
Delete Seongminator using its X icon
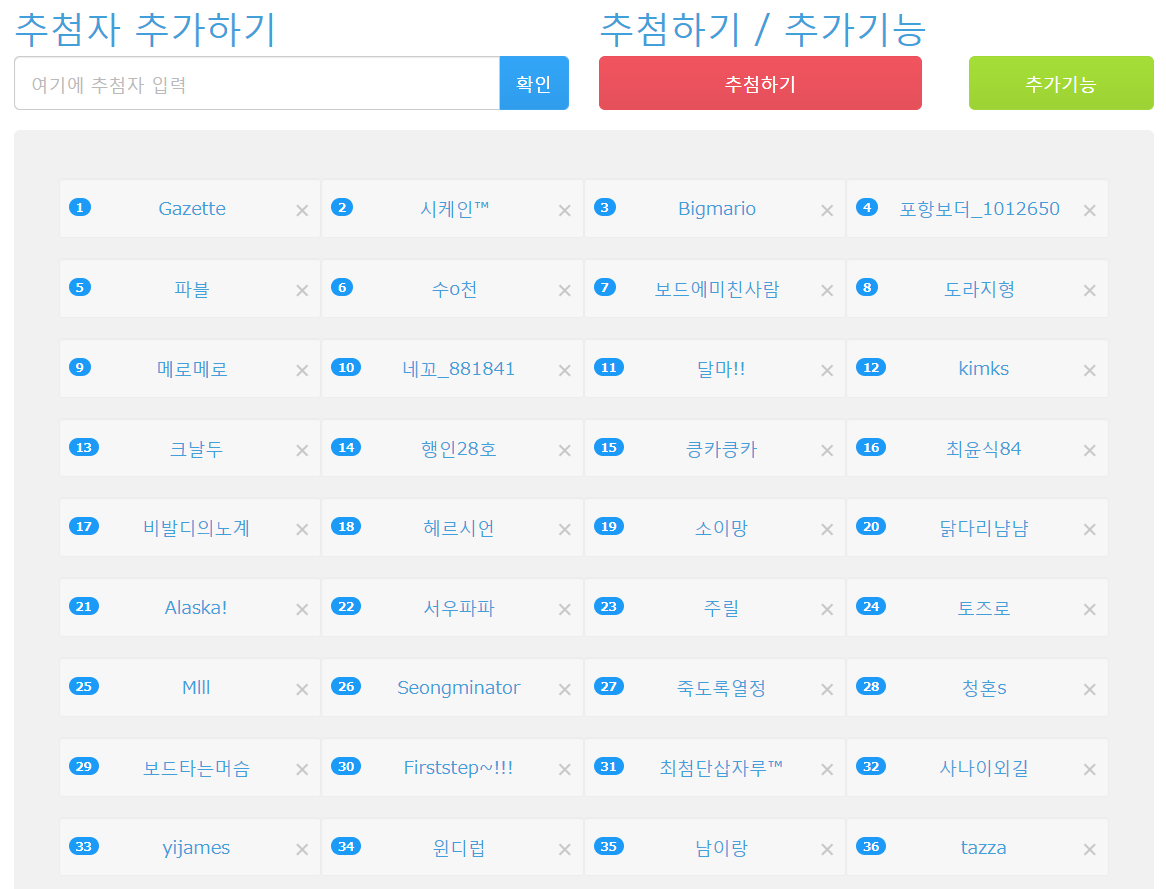click(x=564, y=690)
